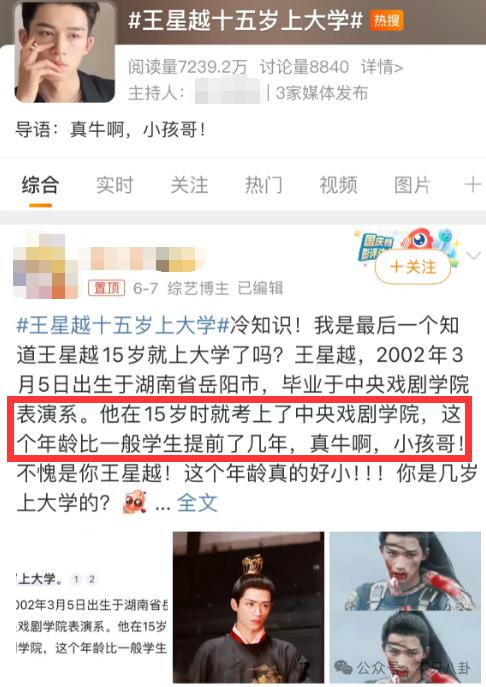Open the 热门 tab

click(x=264, y=185)
